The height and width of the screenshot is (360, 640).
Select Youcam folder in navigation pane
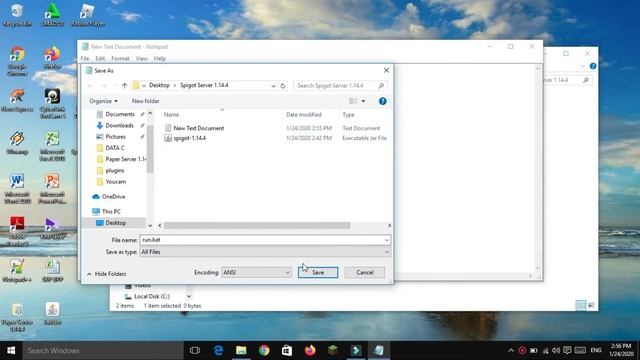pos(116,182)
